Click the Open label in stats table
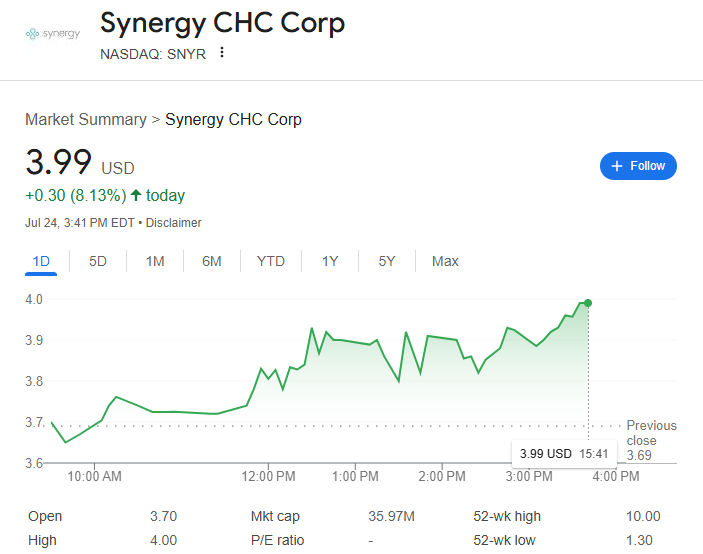Viewport: 703px width, 554px height. [45, 516]
